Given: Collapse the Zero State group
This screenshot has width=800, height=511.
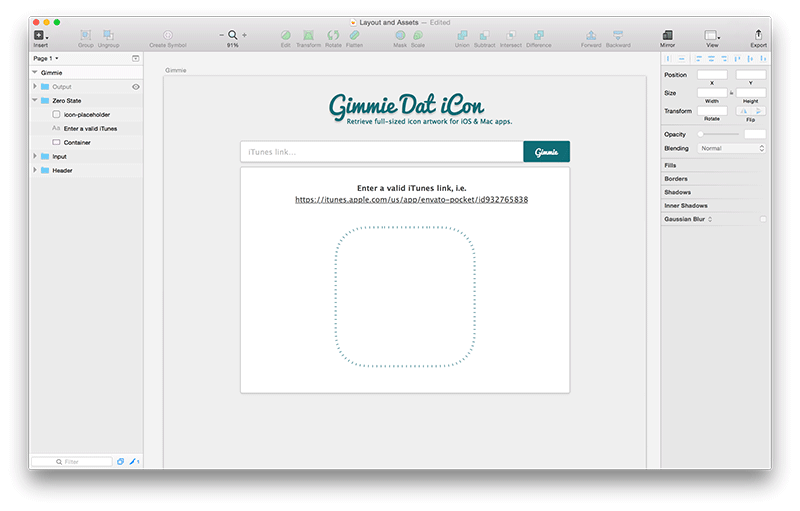Looking at the screenshot, I should 35,100.
